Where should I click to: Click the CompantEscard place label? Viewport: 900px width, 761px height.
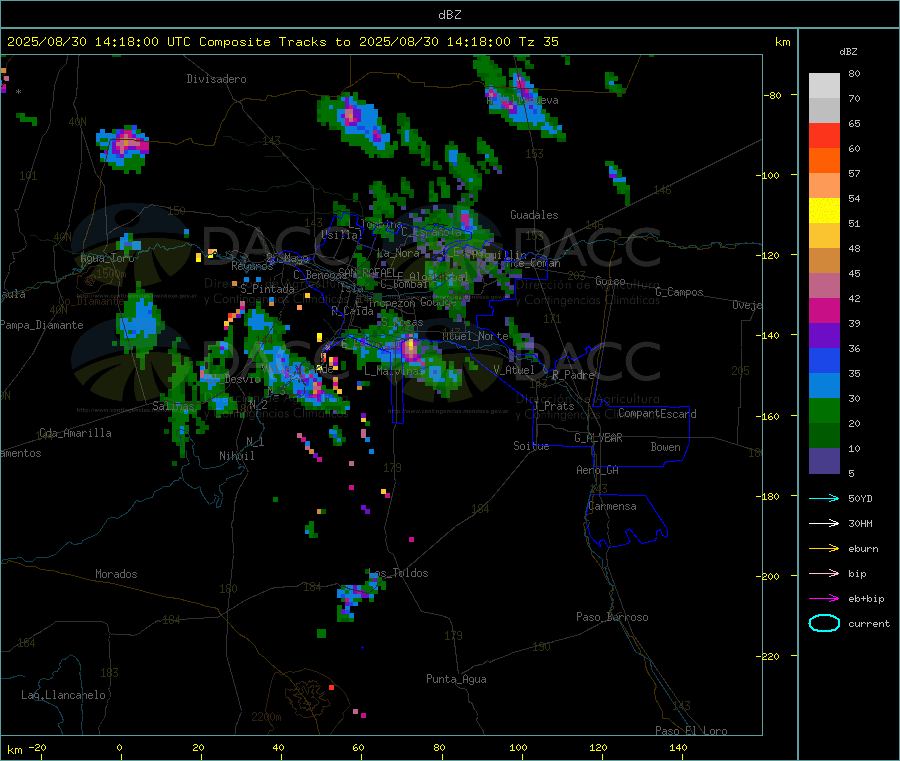(657, 414)
